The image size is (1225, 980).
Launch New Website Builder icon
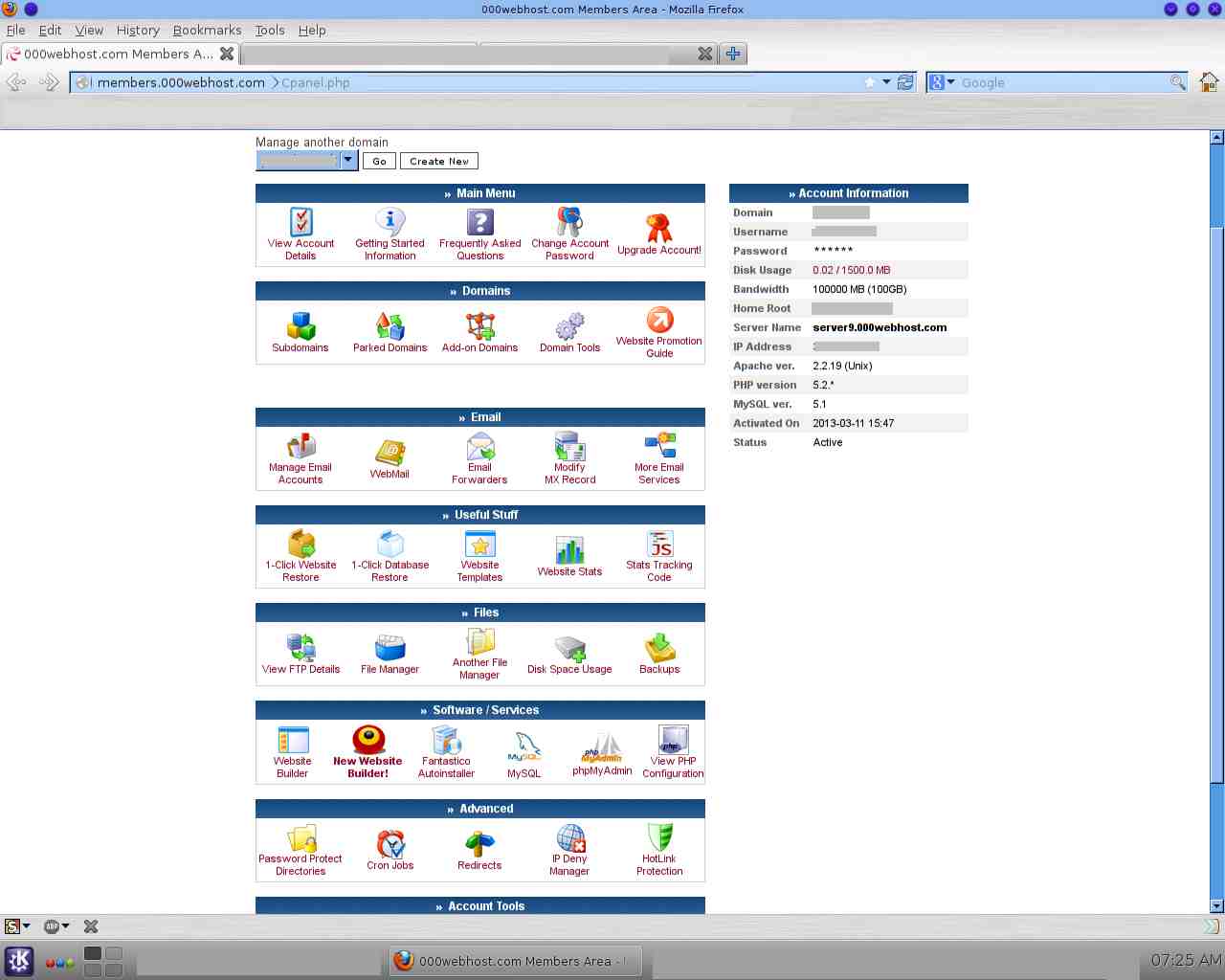(368, 740)
